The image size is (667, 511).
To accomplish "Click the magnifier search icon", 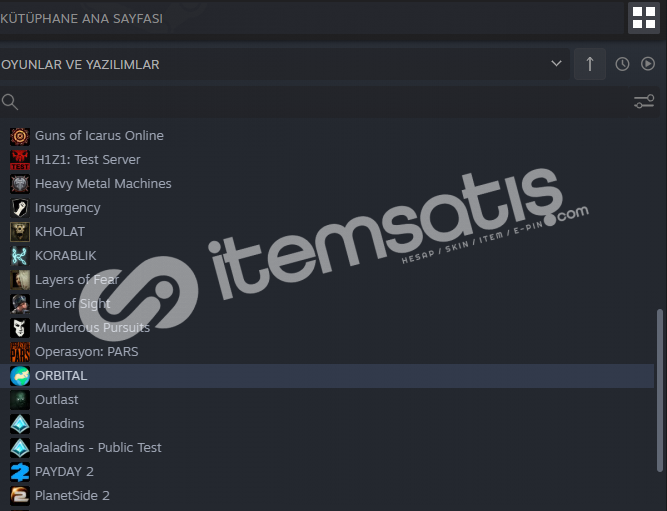I will pos(9,102).
